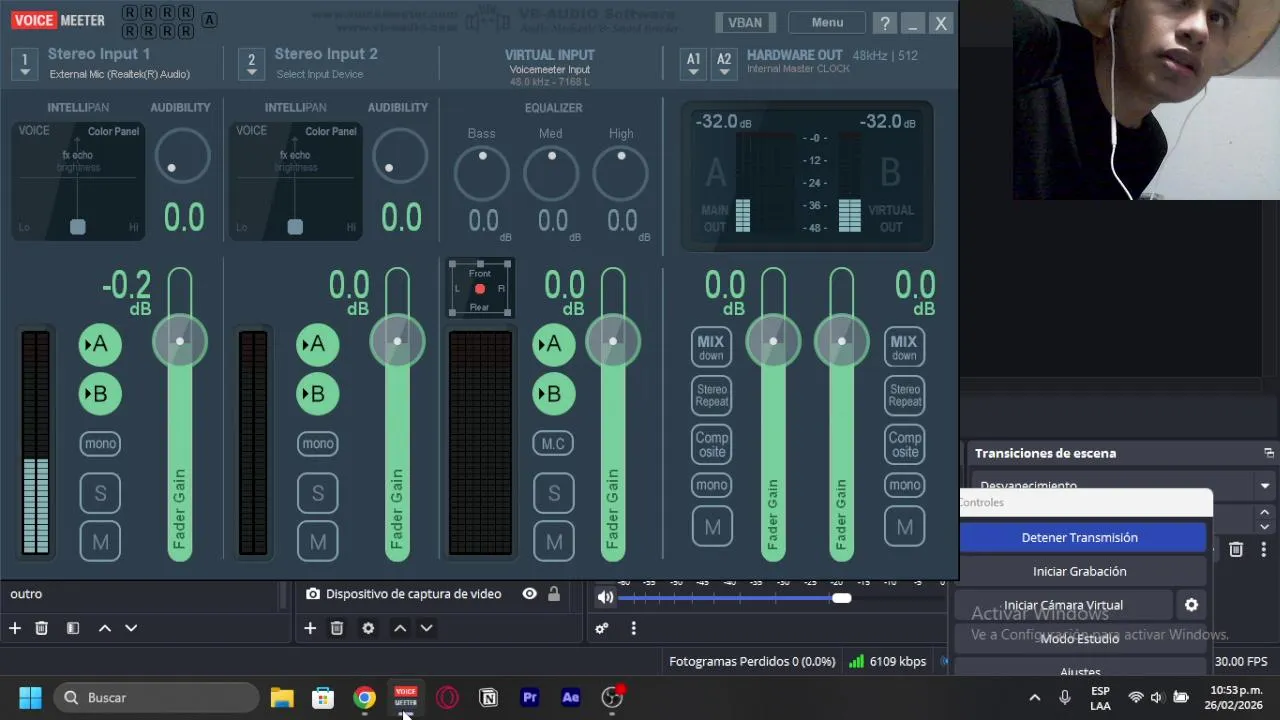Toggle Composite on bus B
1280x720 pixels.
pos(904,444)
